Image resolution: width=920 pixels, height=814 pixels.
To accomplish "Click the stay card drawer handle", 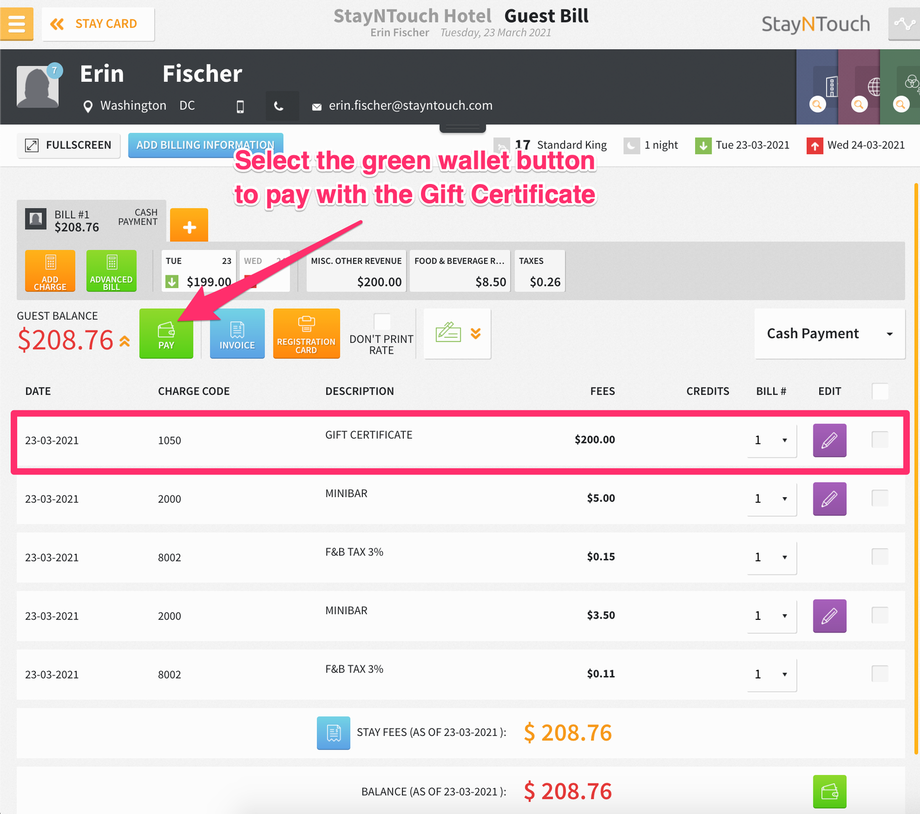I will tap(462, 128).
